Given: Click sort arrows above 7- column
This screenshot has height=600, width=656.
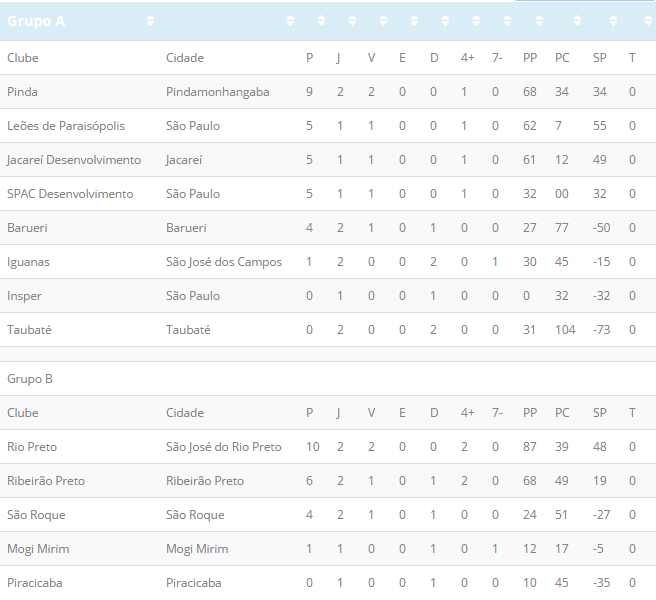Looking at the screenshot, I should coord(507,21).
